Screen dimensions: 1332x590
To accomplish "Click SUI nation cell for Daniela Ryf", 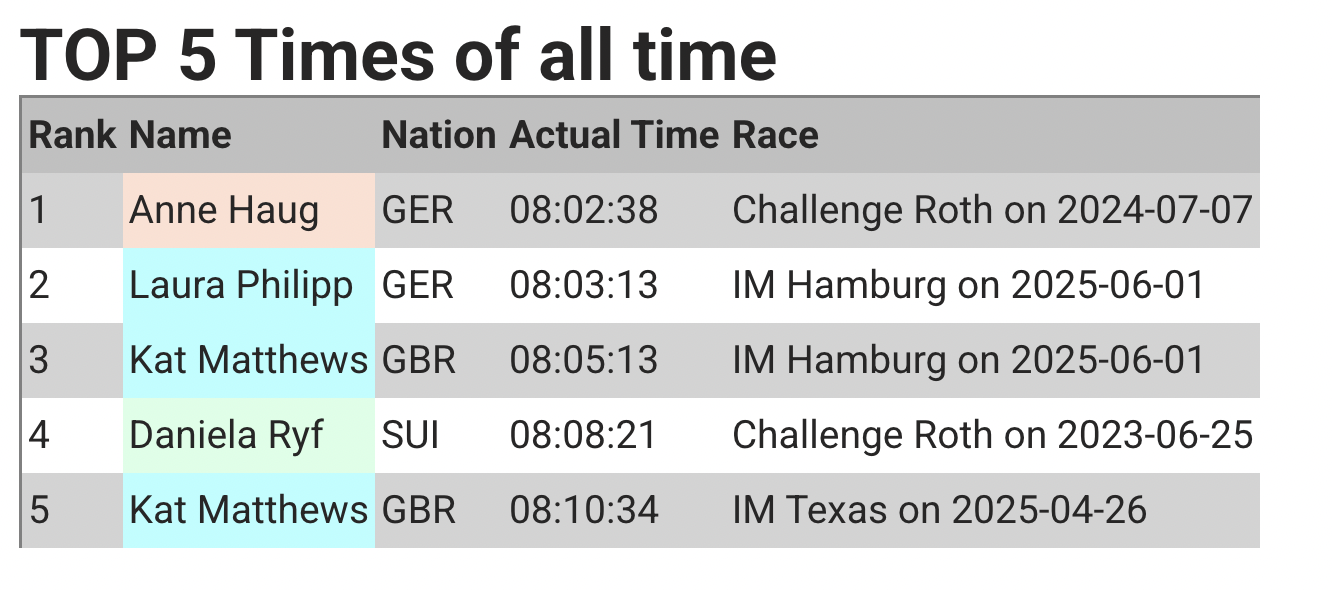I will coord(411,435).
